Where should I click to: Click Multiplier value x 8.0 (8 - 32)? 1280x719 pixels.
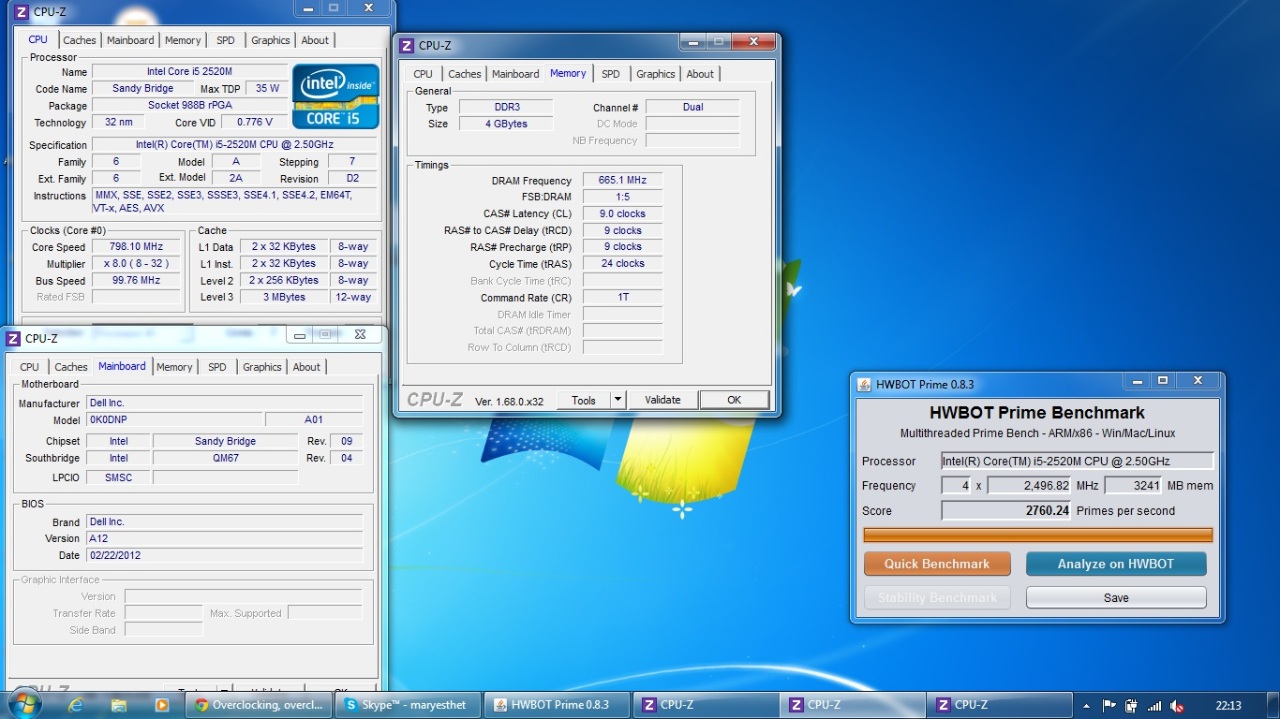pos(138,264)
